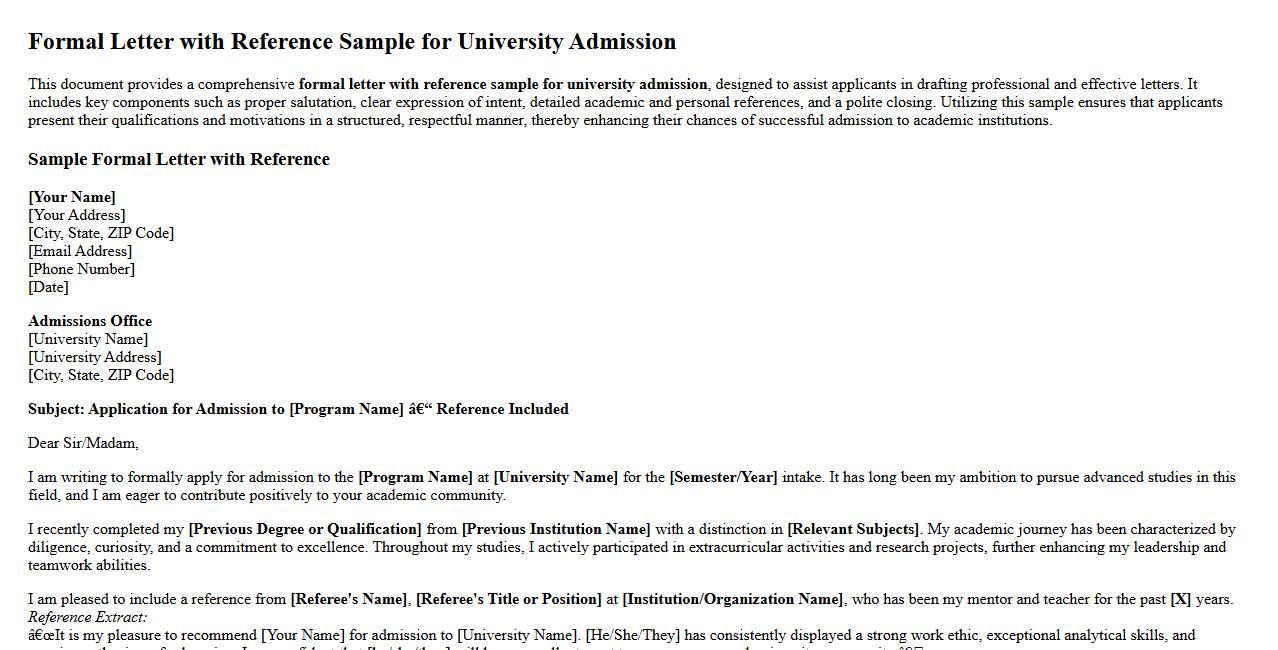This screenshot has width=1278, height=650.
Task: Click the bold '[Your Name]' placeholder line
Action: [x=72, y=197]
